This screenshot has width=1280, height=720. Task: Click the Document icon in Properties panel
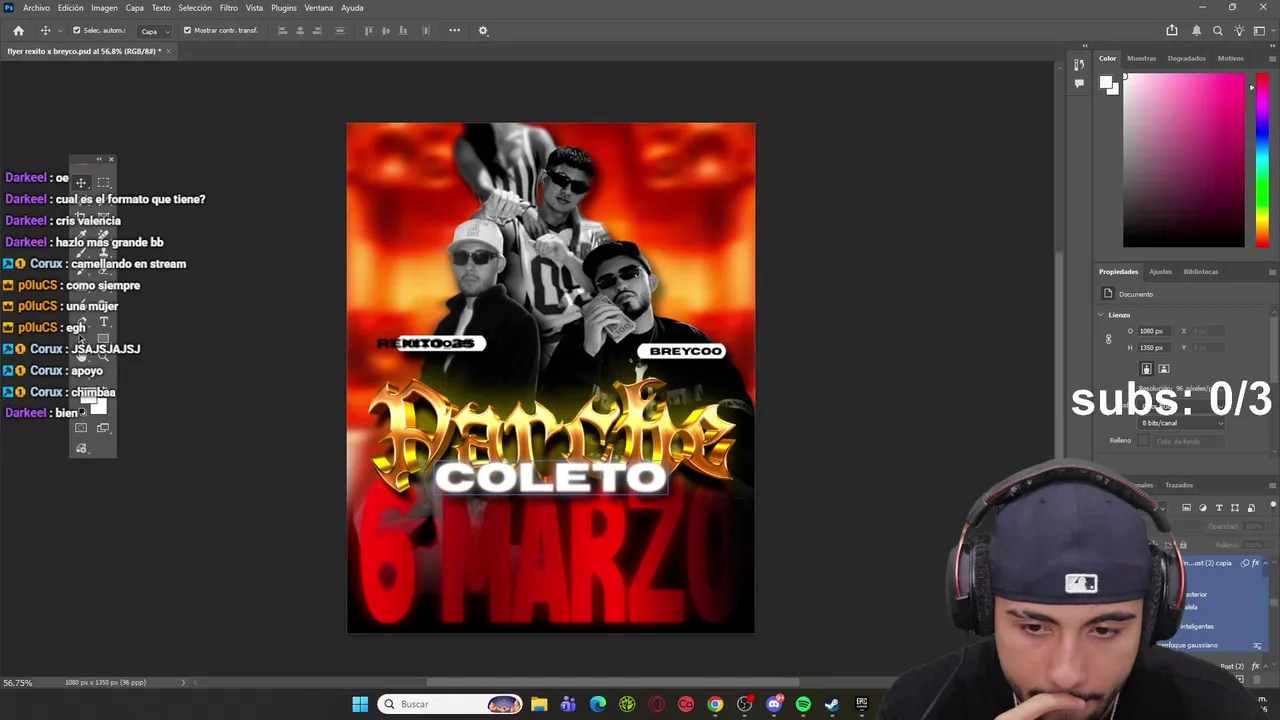[x=1108, y=294]
